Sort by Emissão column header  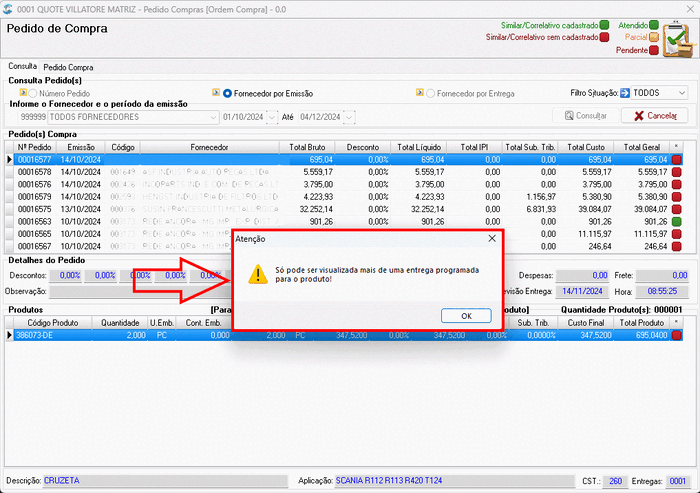pyautogui.click(x=80, y=147)
